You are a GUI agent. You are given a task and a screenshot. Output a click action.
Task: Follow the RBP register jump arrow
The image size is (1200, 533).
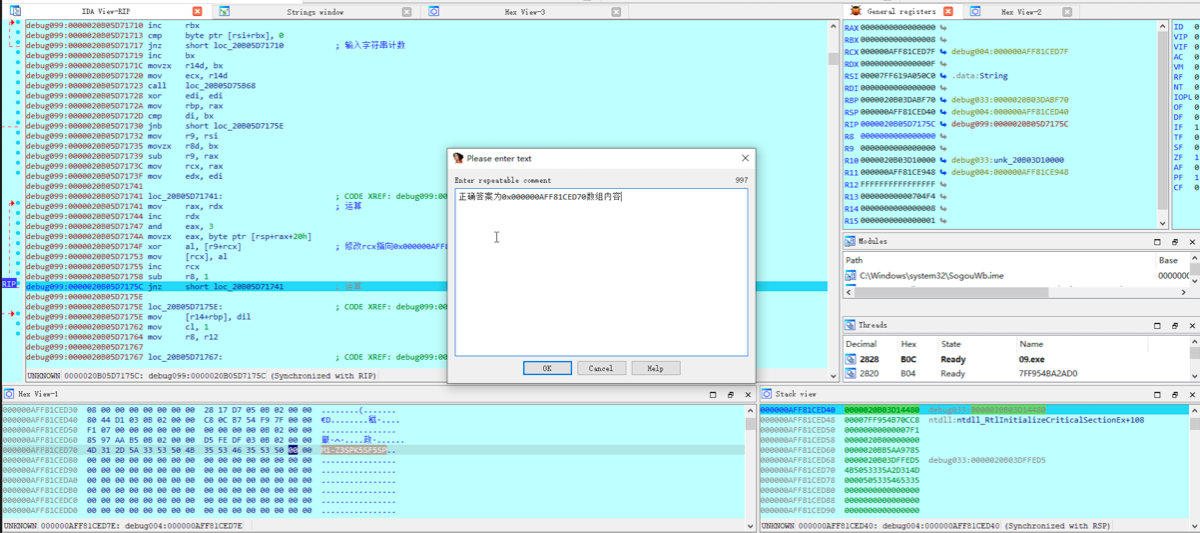coord(944,100)
